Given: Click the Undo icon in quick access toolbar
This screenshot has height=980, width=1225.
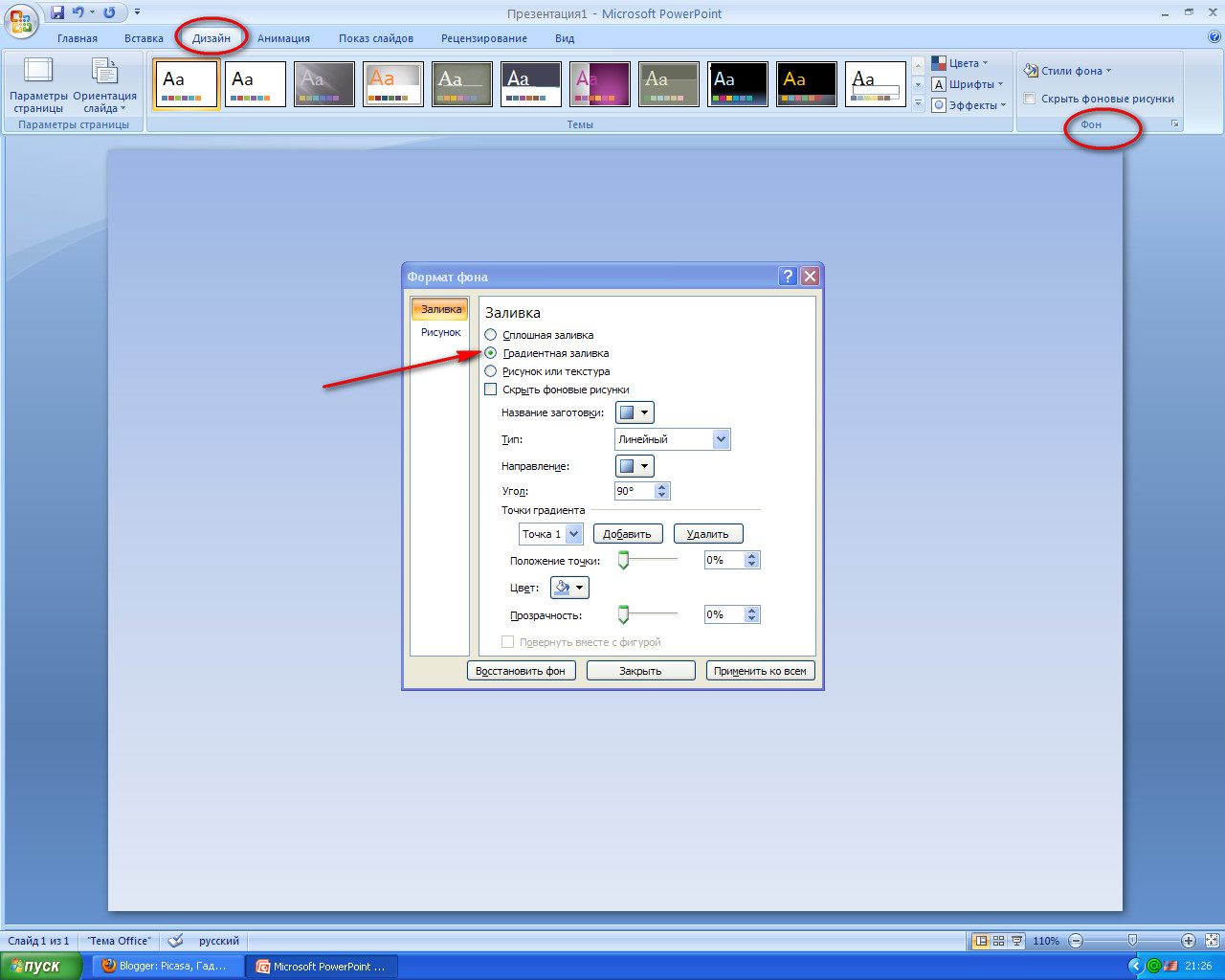Looking at the screenshot, I should tap(78, 12).
